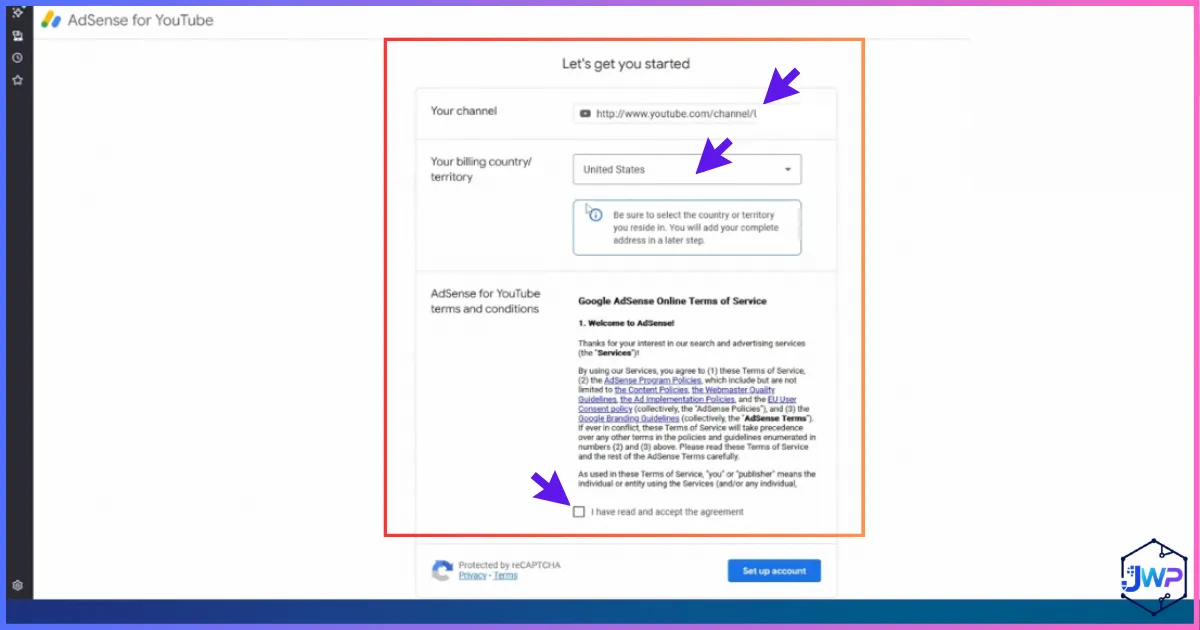Viewport: 1200px width, 630px height.
Task: Click the 'Your billing country/ territory' label
Action: pyautogui.click(x=481, y=169)
